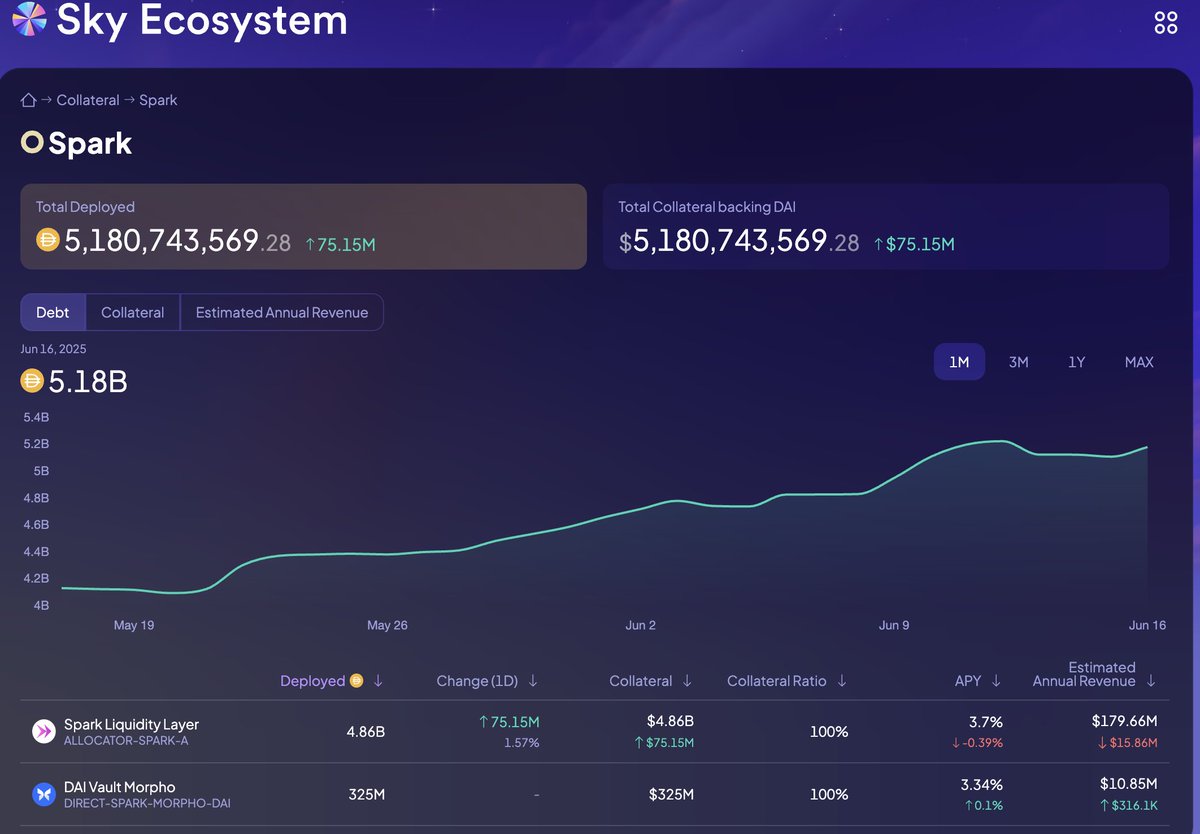This screenshot has height=834, width=1200.
Task: Select the 3M time range
Action: pyautogui.click(x=1018, y=362)
